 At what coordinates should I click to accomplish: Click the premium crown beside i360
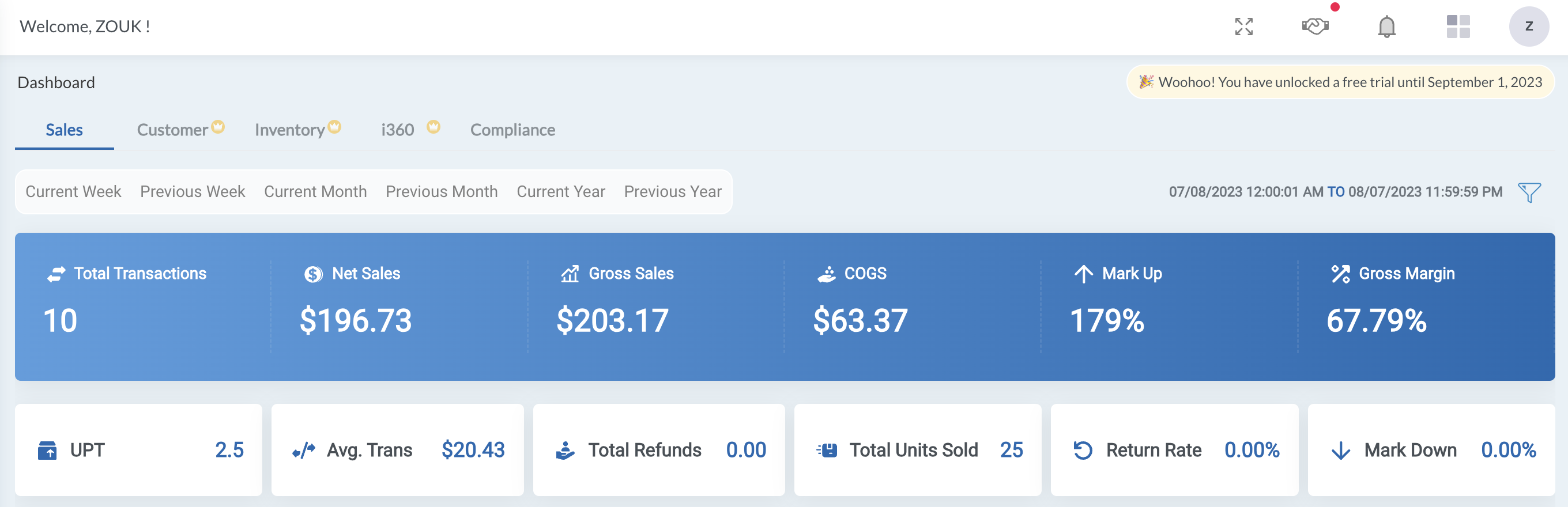click(x=433, y=127)
